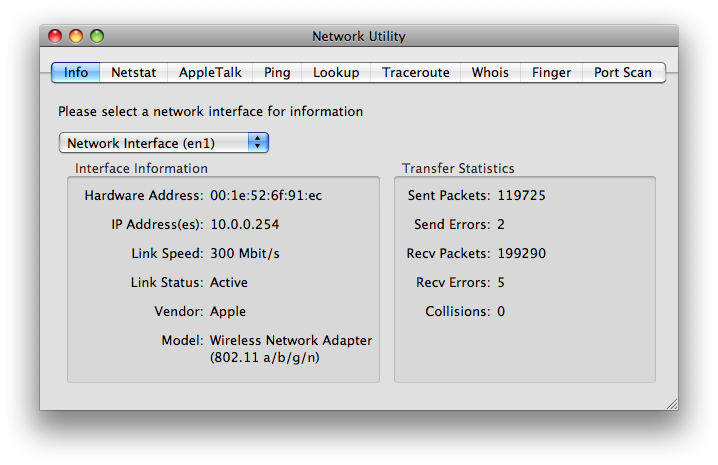
Task: Click the Transfer Statistics heading
Action: [458, 168]
